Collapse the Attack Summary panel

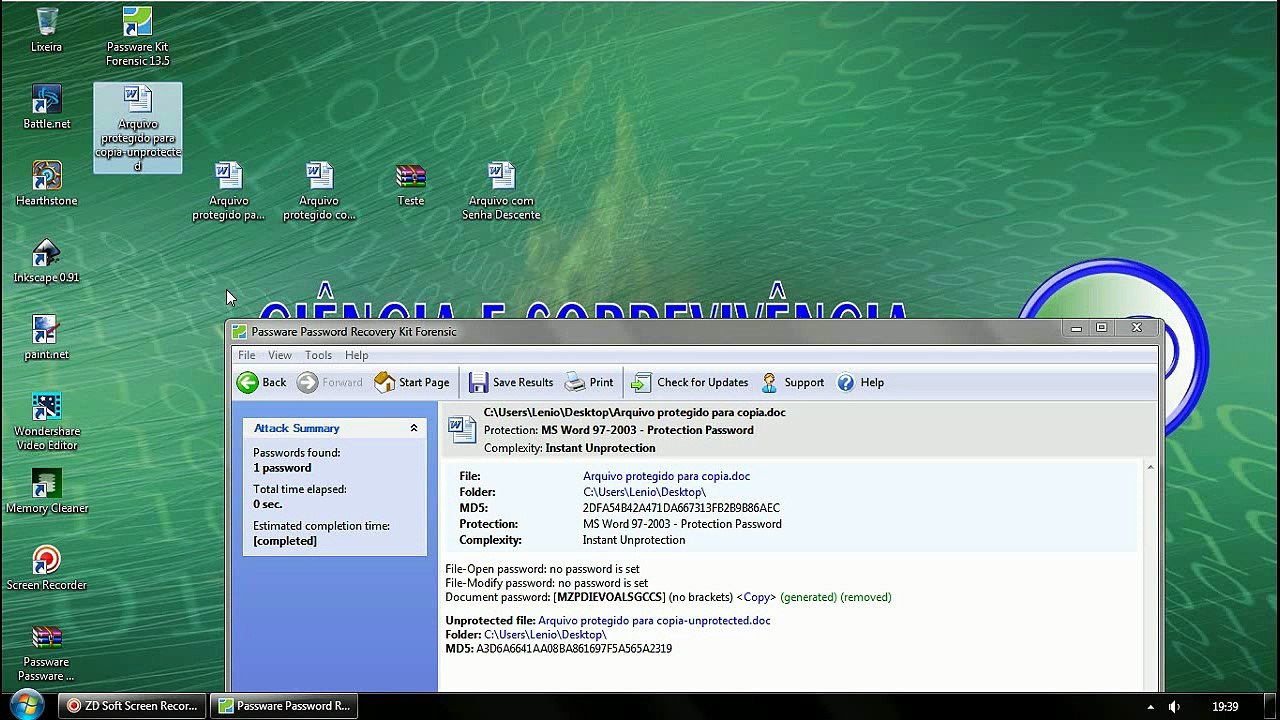click(413, 428)
